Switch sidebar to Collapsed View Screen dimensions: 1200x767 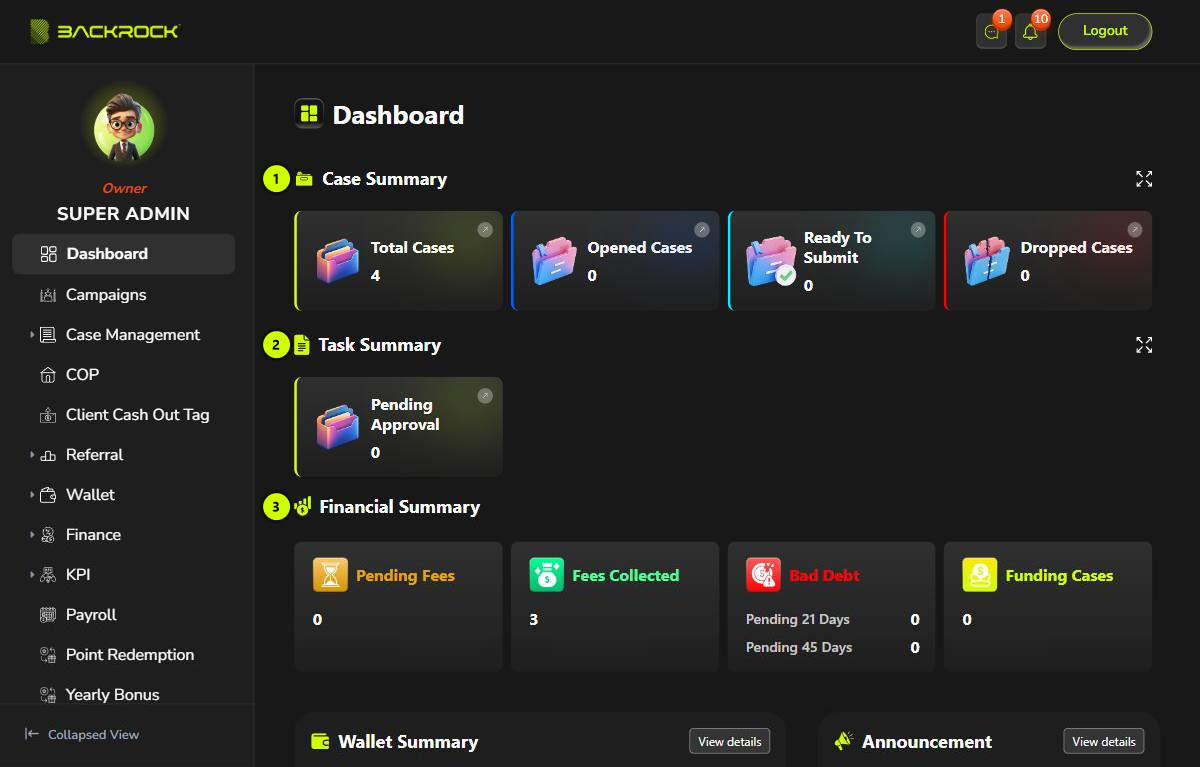tap(82, 734)
